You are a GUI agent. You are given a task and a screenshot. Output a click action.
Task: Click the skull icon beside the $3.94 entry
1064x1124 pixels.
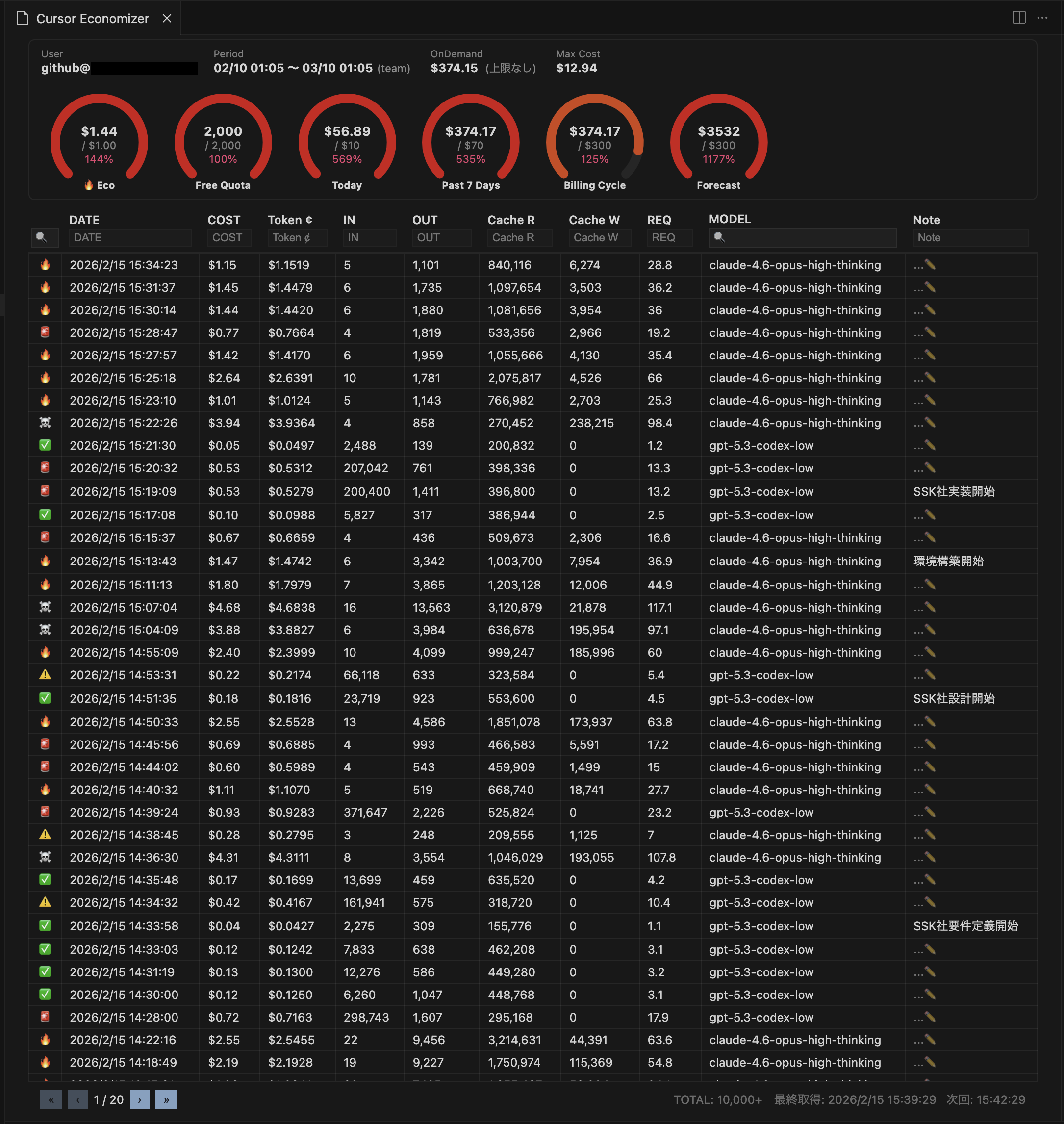45,423
